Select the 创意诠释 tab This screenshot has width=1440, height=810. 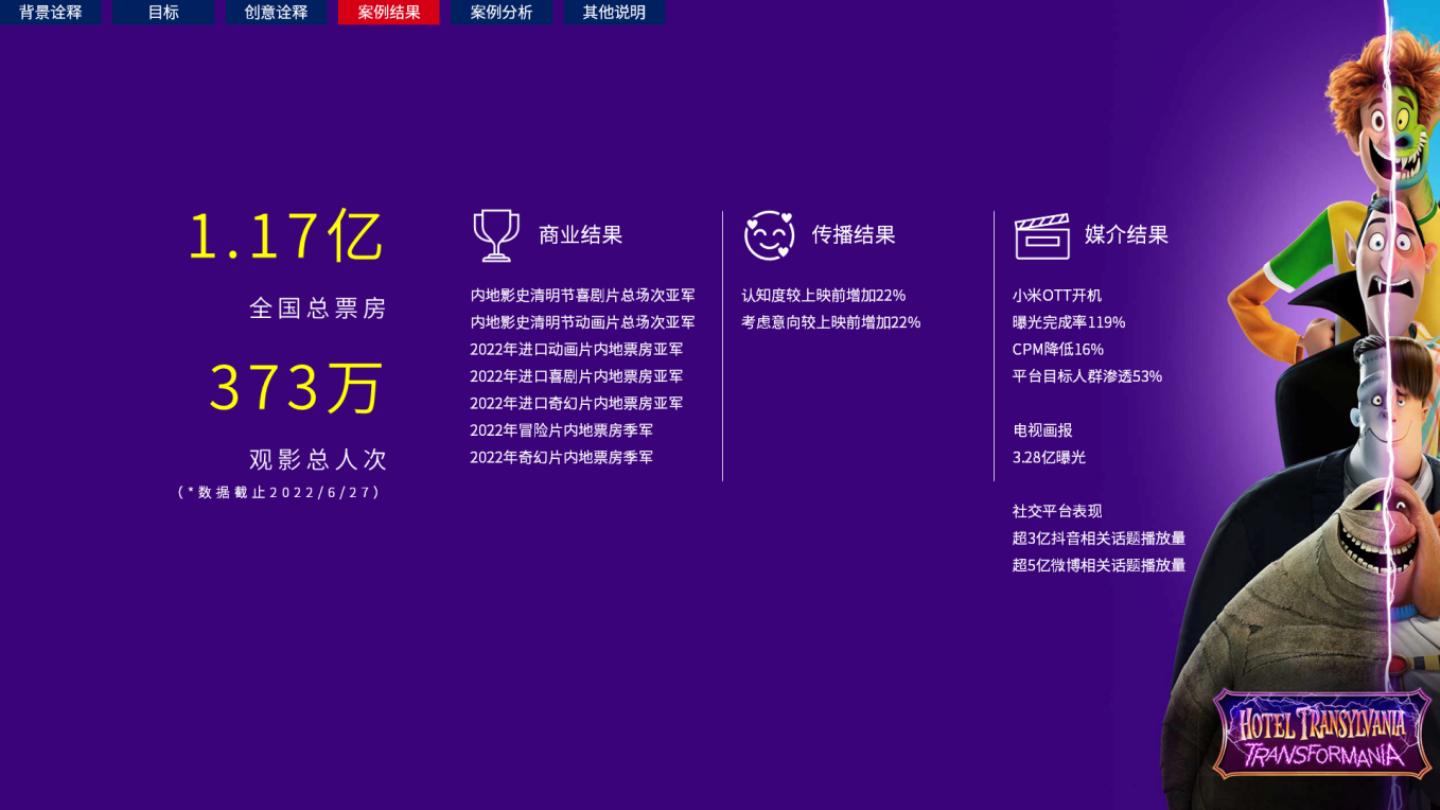pyautogui.click(x=276, y=12)
